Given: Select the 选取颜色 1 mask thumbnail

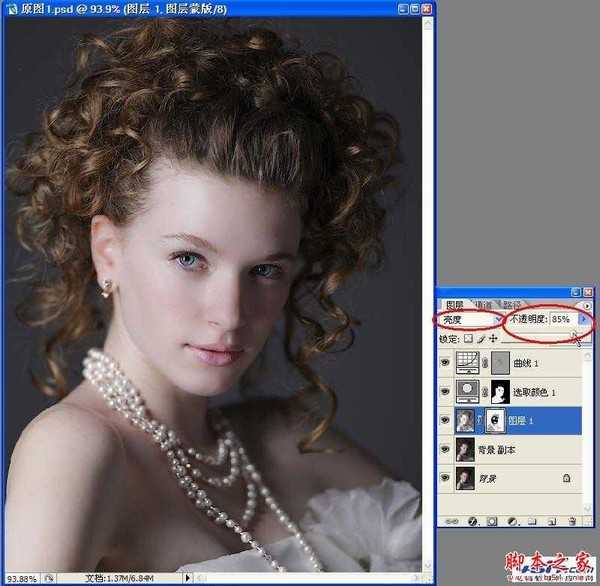Looking at the screenshot, I should pos(500,392).
